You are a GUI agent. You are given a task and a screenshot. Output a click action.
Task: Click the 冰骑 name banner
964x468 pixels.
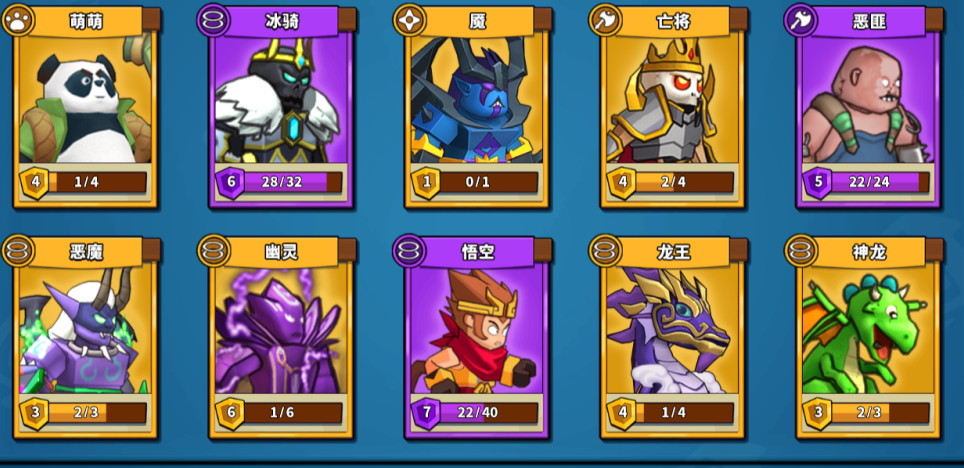tap(283, 21)
